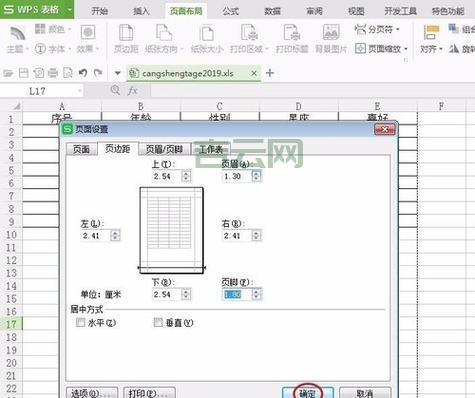Click the 页脚 (Footer) margin input field

[x=237, y=294]
